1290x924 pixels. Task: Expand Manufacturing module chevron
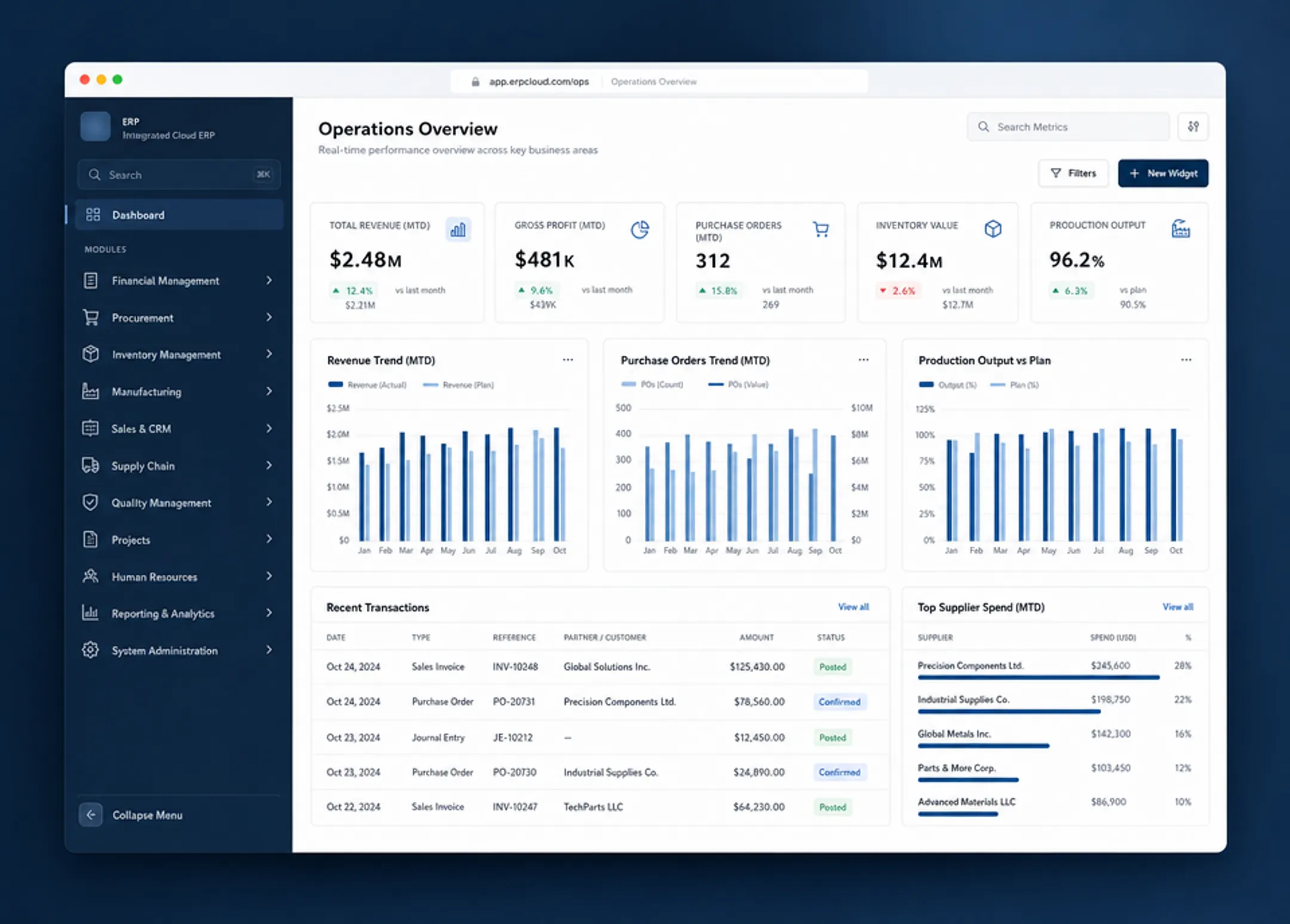pyautogui.click(x=269, y=391)
